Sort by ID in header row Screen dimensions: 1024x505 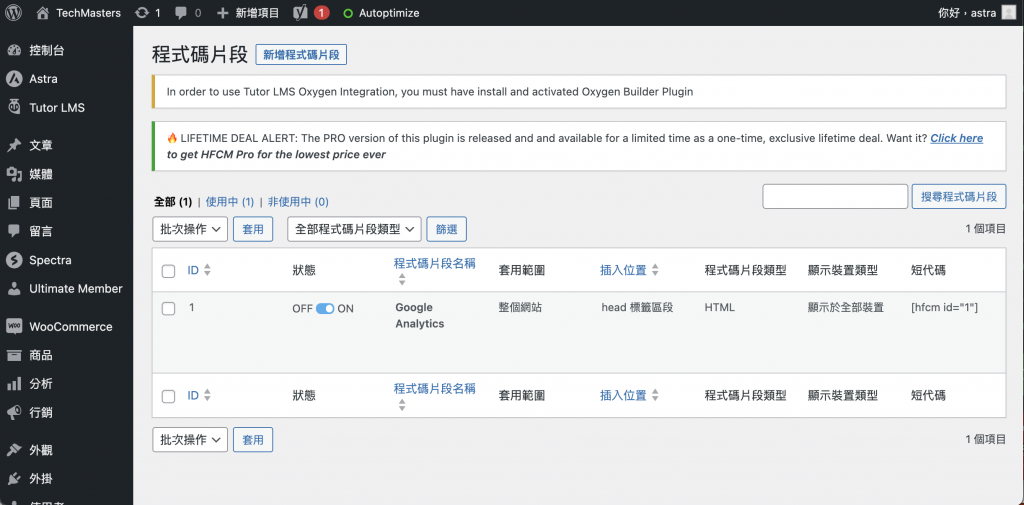click(199, 270)
